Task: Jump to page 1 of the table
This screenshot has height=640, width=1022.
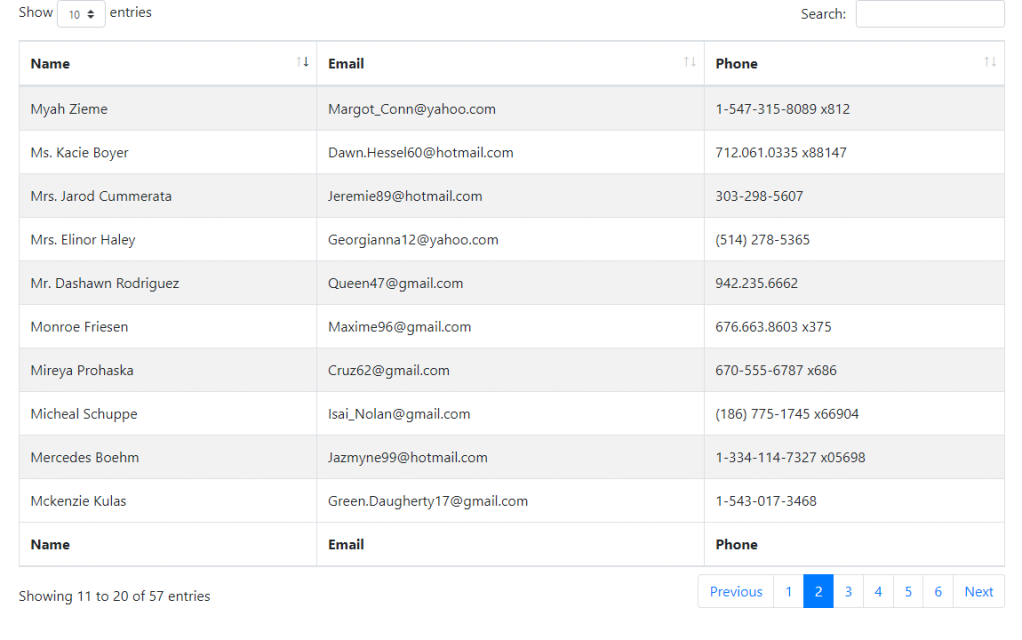Action: [x=788, y=591]
